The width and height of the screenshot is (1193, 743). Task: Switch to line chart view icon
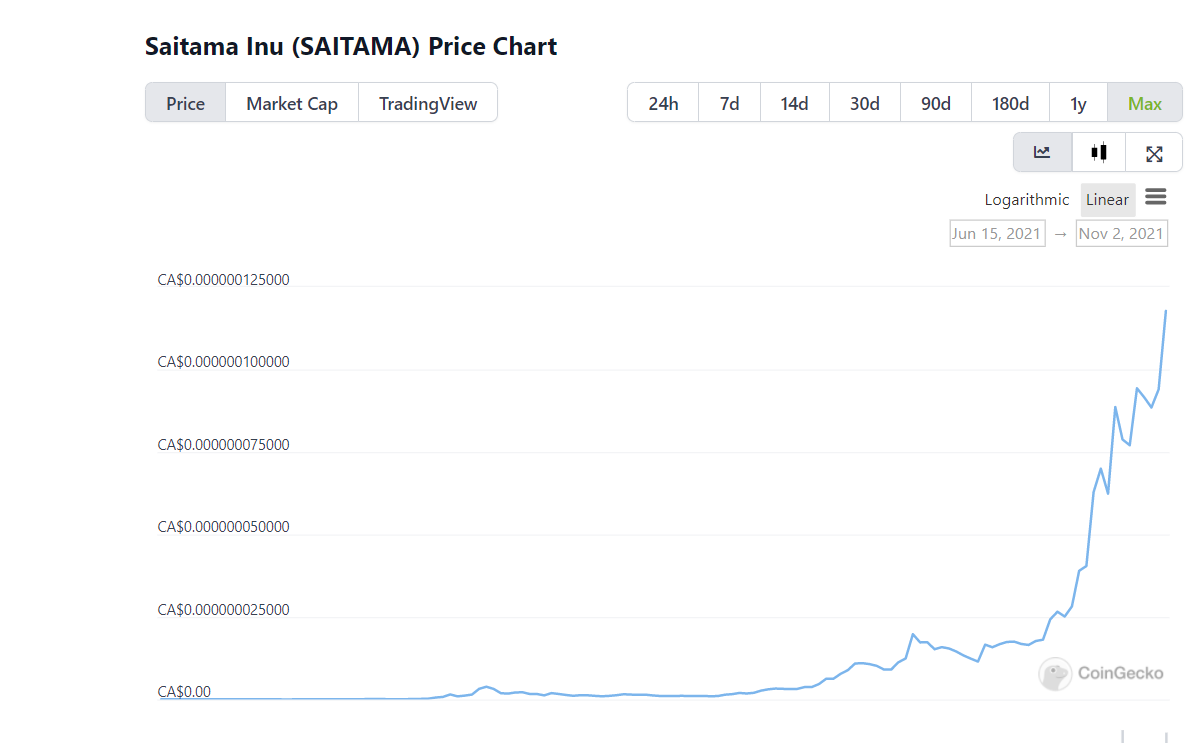click(x=1042, y=153)
